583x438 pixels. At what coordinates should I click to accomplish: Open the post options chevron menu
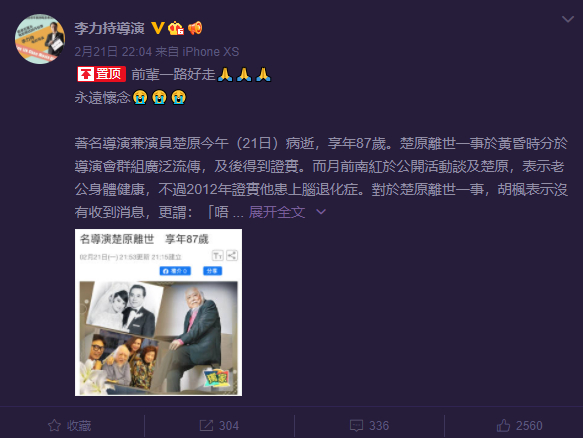tap(568, 19)
